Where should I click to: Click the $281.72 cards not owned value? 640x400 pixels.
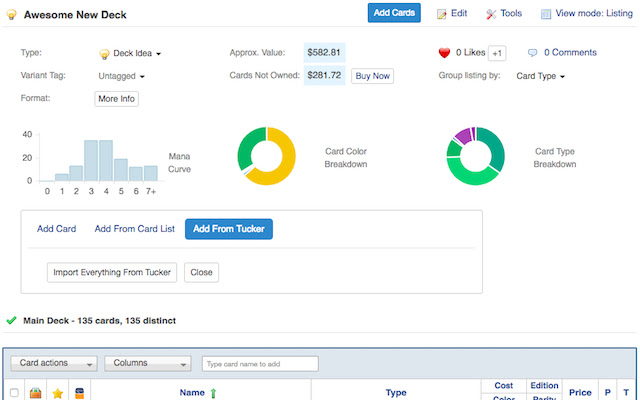tap(324, 75)
